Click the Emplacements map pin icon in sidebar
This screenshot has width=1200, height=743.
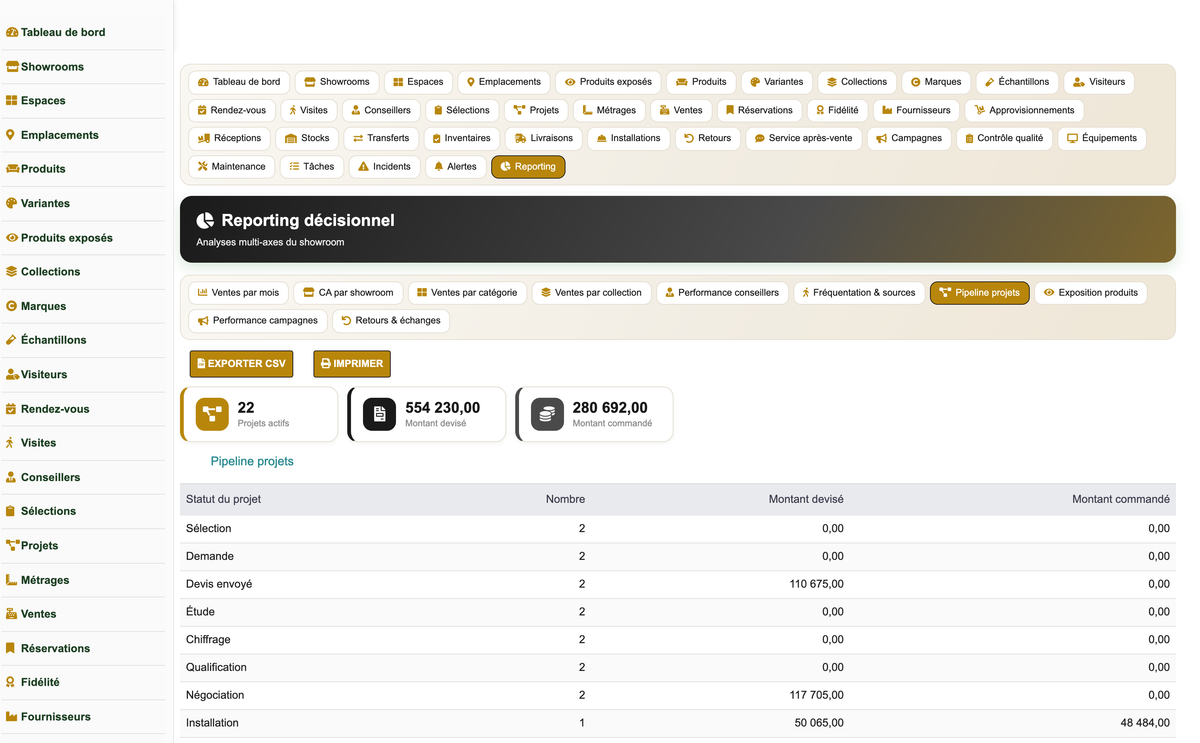pyautogui.click(x=10, y=135)
